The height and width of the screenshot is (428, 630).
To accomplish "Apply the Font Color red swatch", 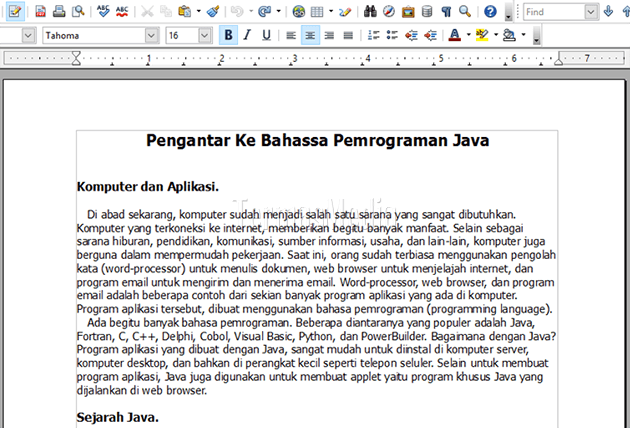I will (454, 35).
